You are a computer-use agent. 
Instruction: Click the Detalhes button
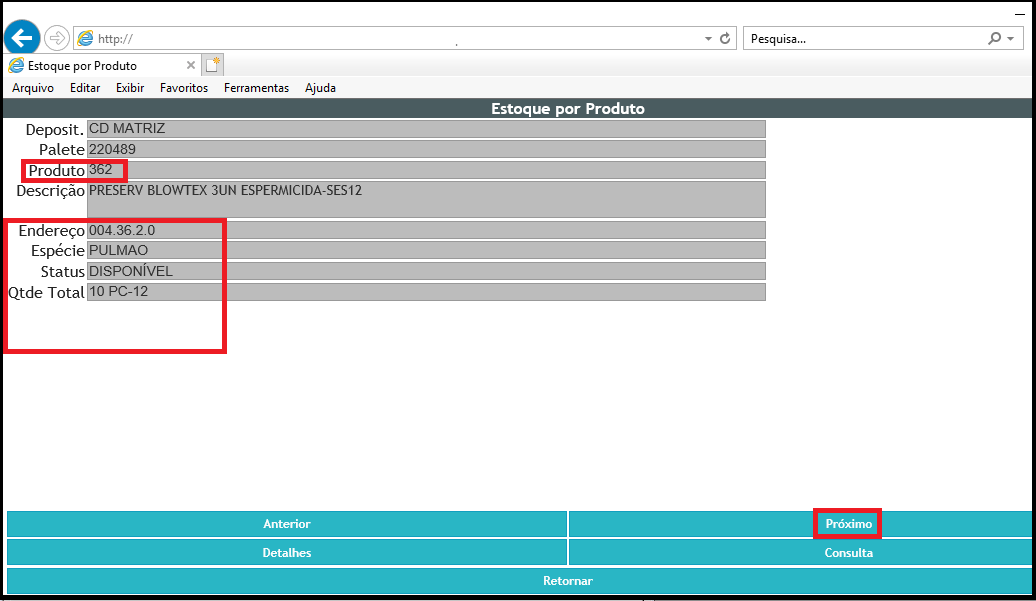pos(287,553)
